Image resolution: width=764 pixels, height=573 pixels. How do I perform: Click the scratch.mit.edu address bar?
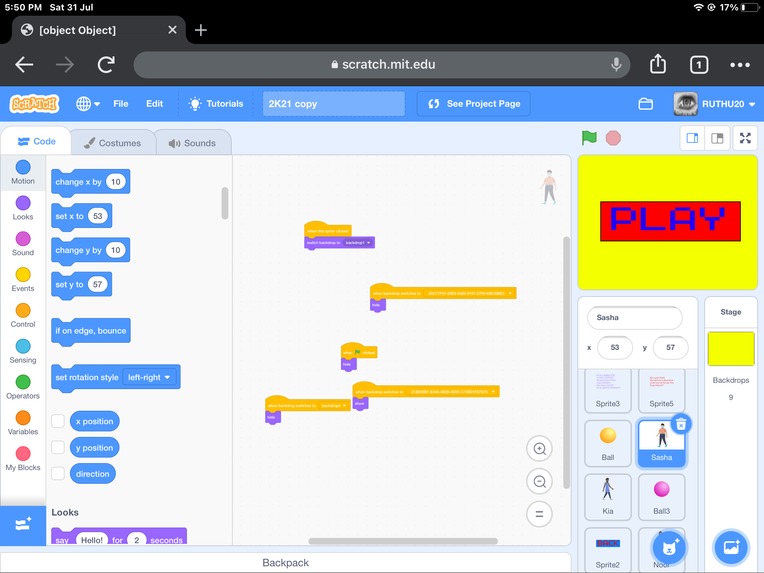382,64
